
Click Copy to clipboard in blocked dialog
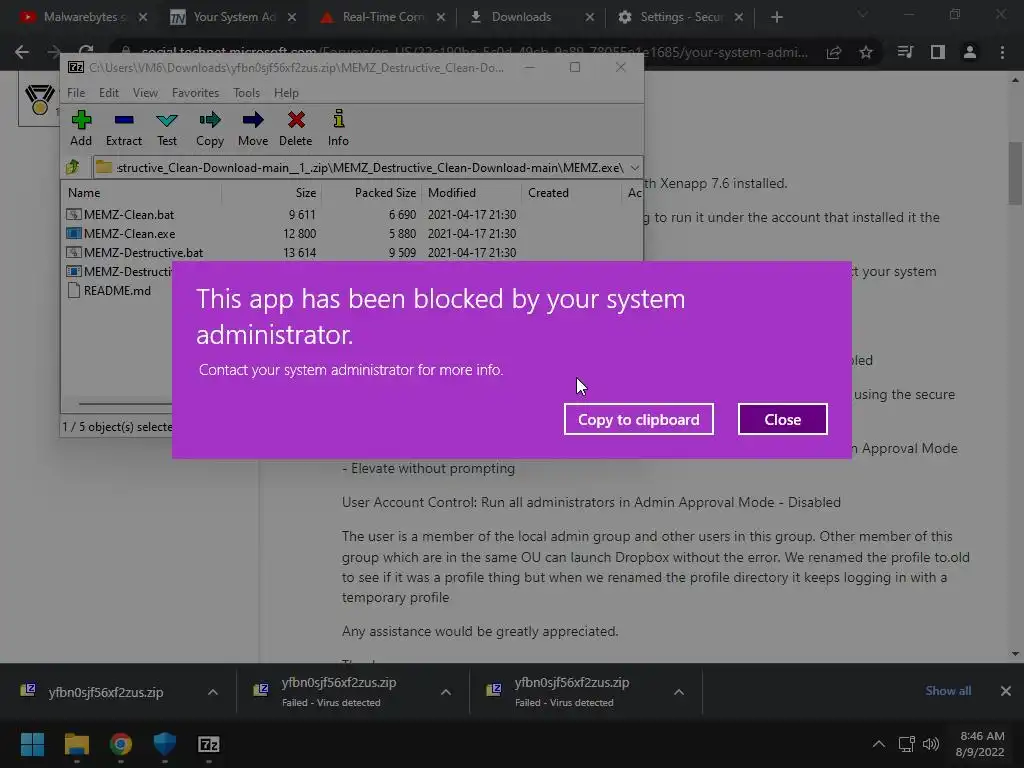tap(639, 419)
